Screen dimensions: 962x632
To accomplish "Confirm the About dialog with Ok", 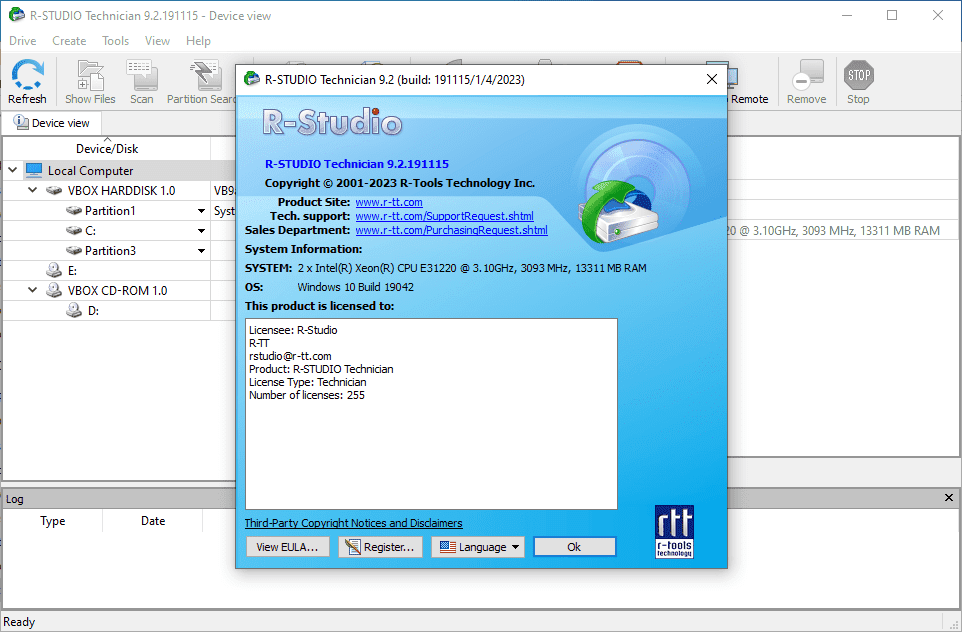I will click(x=574, y=547).
